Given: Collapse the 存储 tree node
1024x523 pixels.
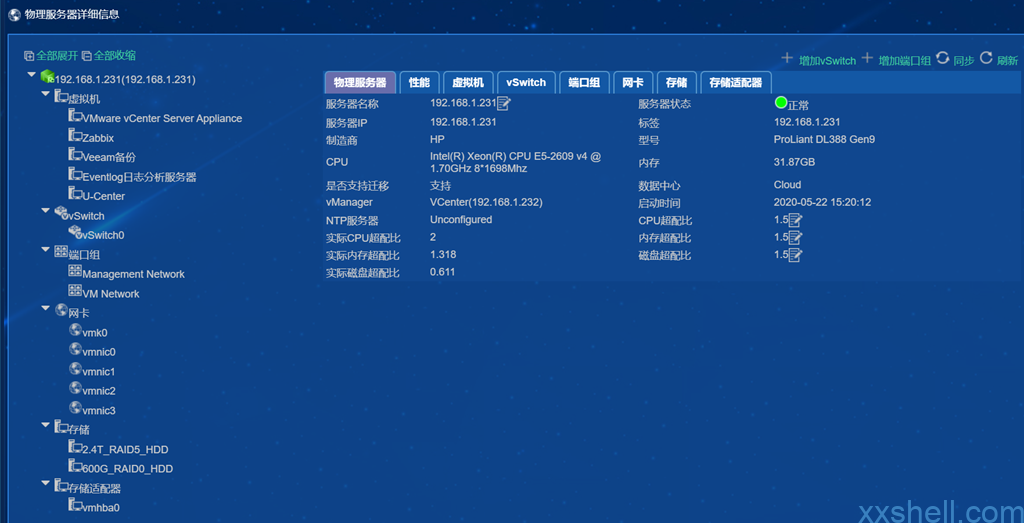Looking at the screenshot, I should pyautogui.click(x=46, y=425).
